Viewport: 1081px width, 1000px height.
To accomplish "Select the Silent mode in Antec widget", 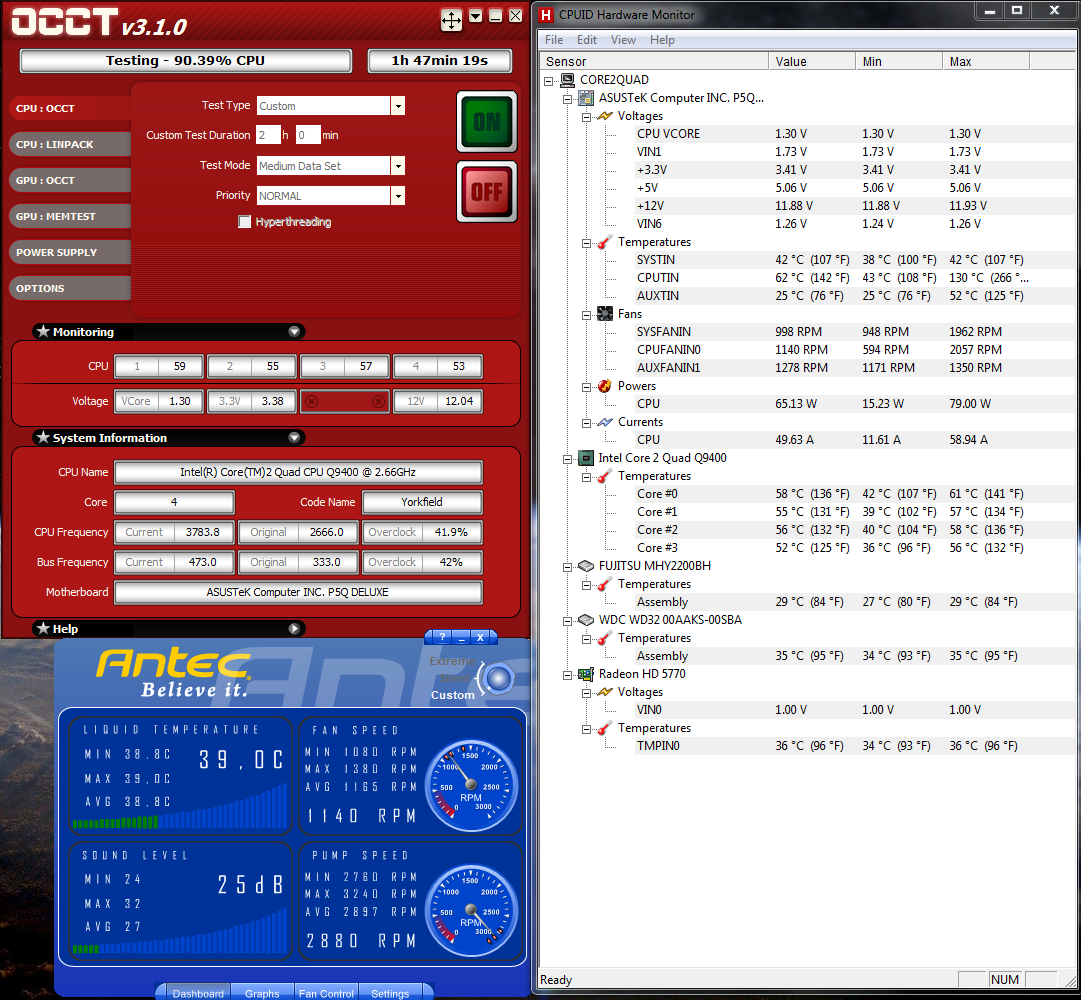I will tap(455, 678).
